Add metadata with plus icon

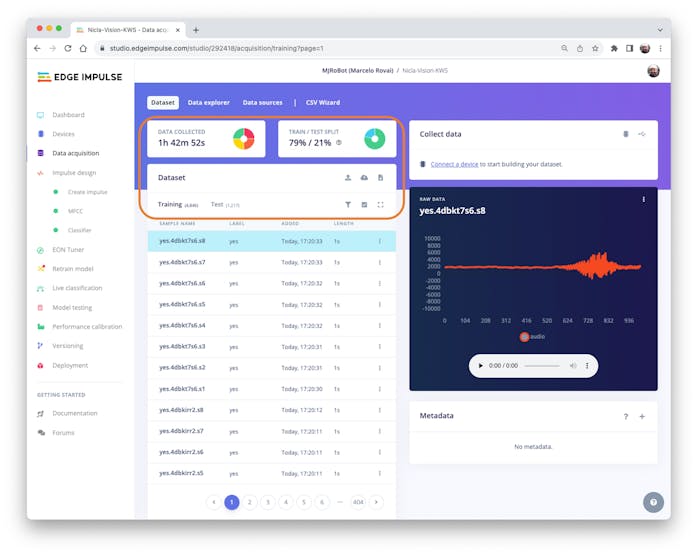pyautogui.click(x=642, y=417)
